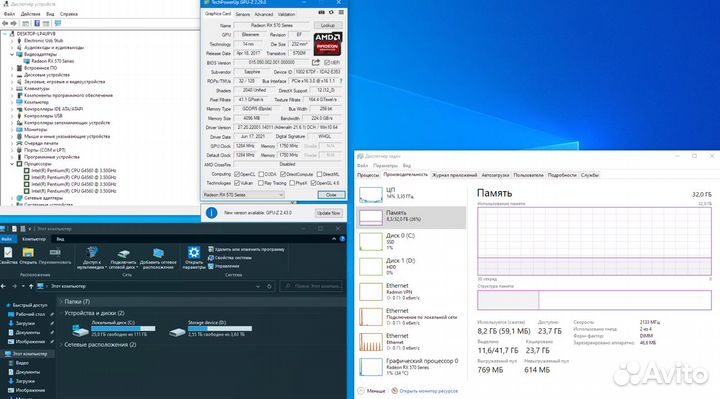Open Действие menu in Device Manager
Viewport: 720px width, 399px height.
[x=30, y=14]
